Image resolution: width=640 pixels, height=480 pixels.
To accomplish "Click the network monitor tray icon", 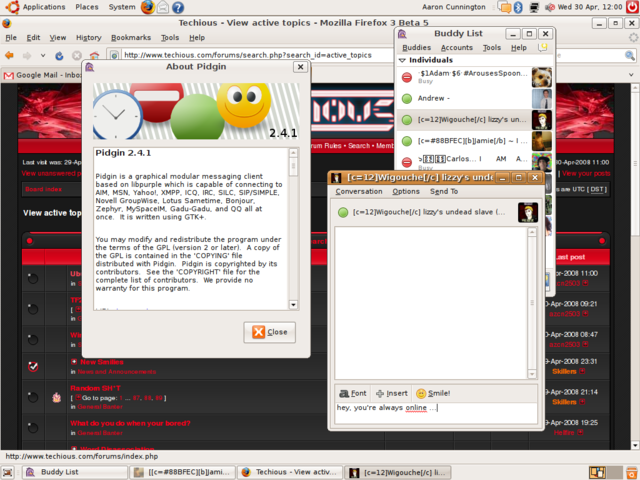I will point(533,7).
